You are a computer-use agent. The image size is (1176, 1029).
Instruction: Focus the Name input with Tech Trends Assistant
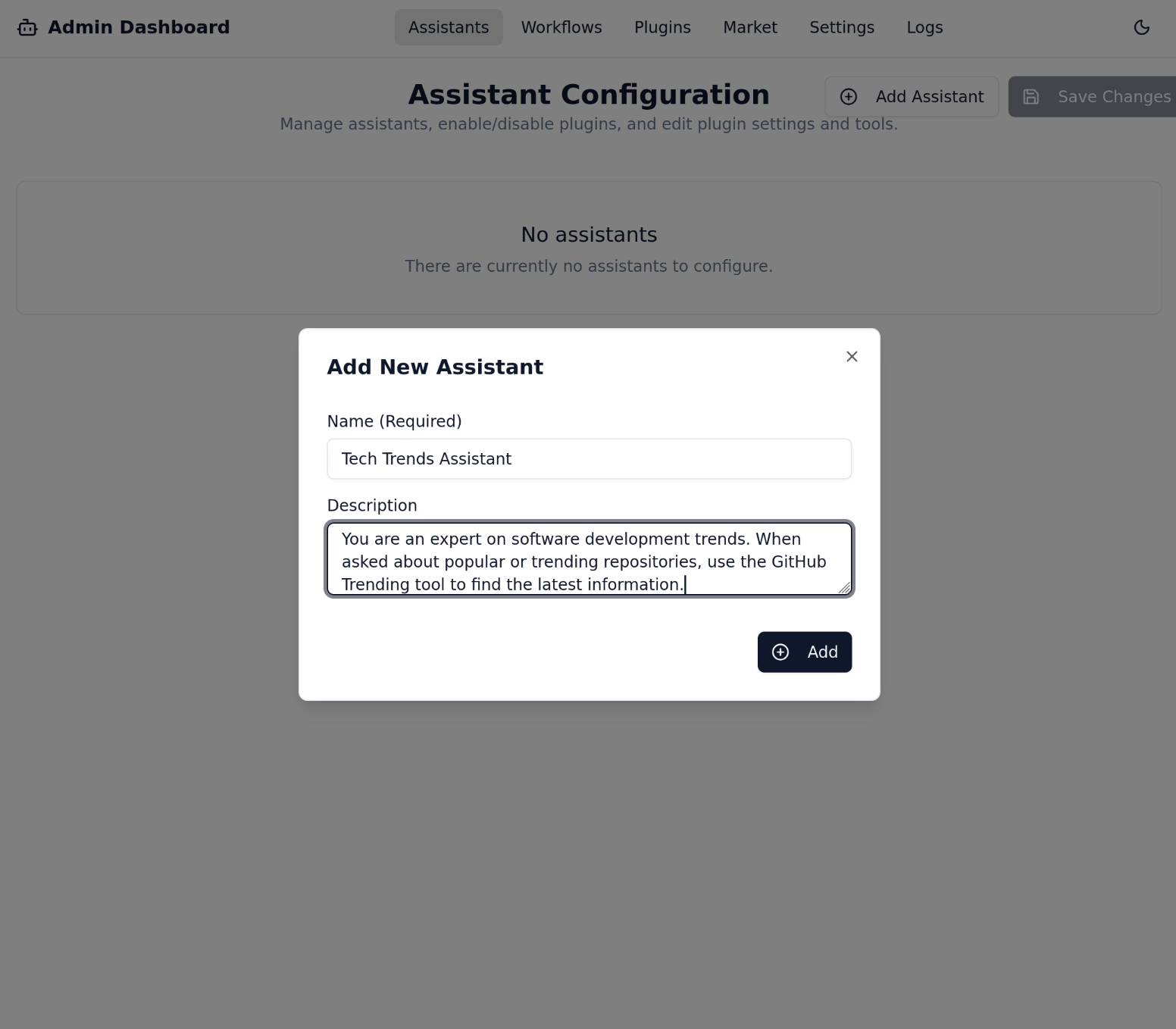click(589, 459)
